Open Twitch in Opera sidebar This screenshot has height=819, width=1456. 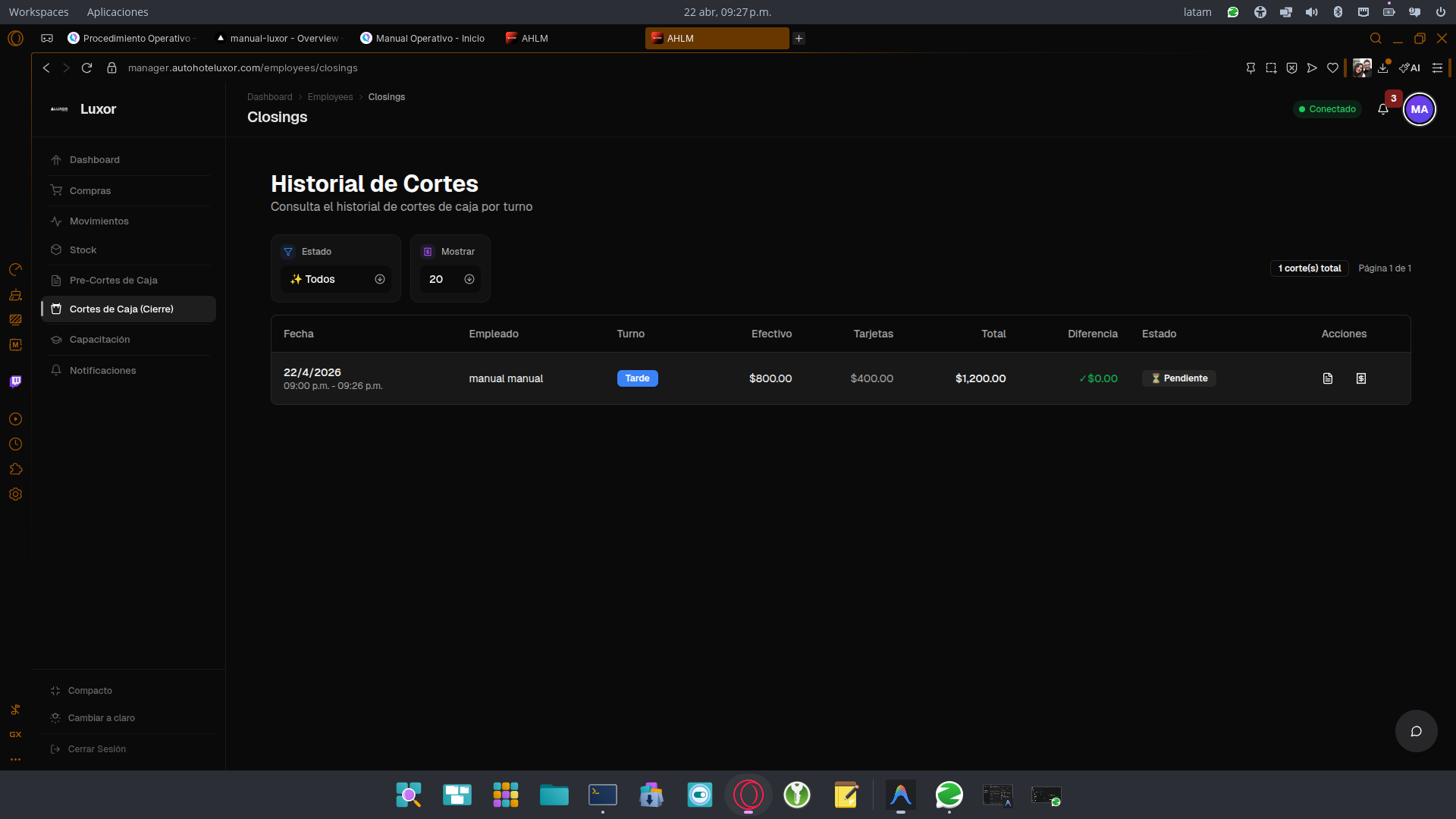(x=15, y=381)
